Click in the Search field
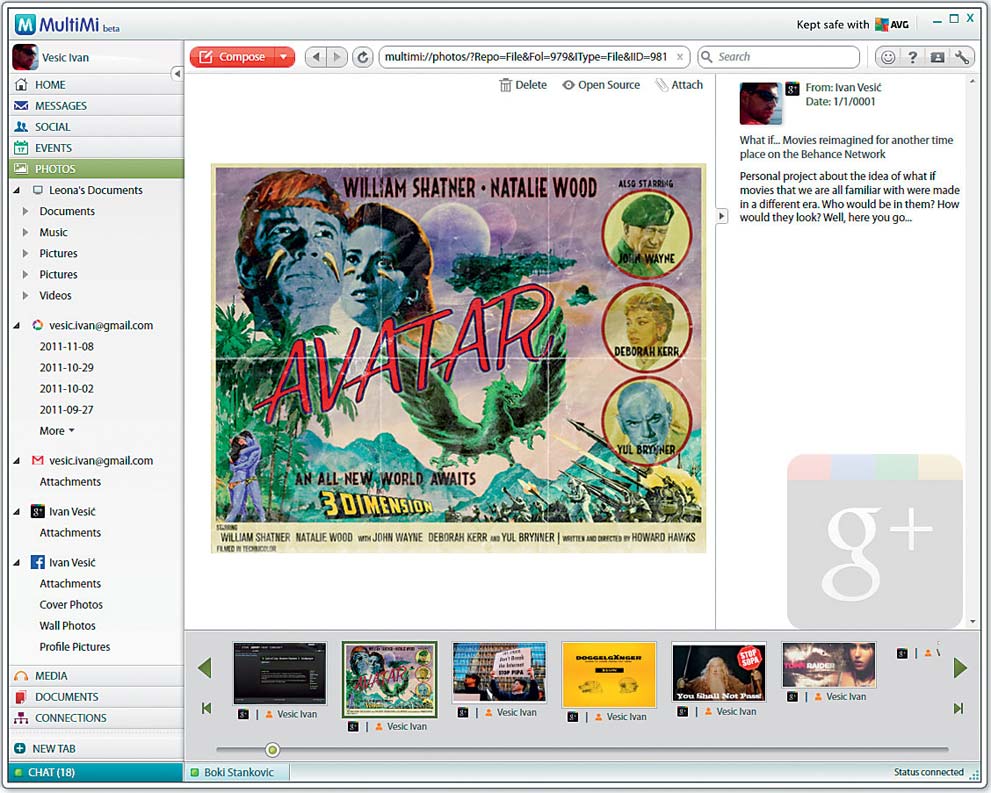This screenshot has width=991, height=793. click(779, 57)
